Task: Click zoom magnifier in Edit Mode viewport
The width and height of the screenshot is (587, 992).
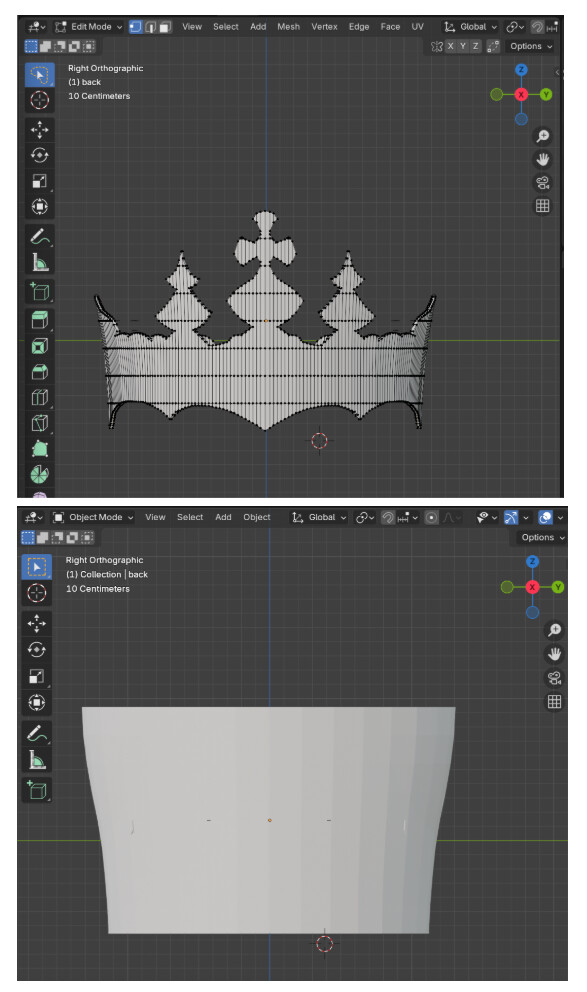Action: 542,136
